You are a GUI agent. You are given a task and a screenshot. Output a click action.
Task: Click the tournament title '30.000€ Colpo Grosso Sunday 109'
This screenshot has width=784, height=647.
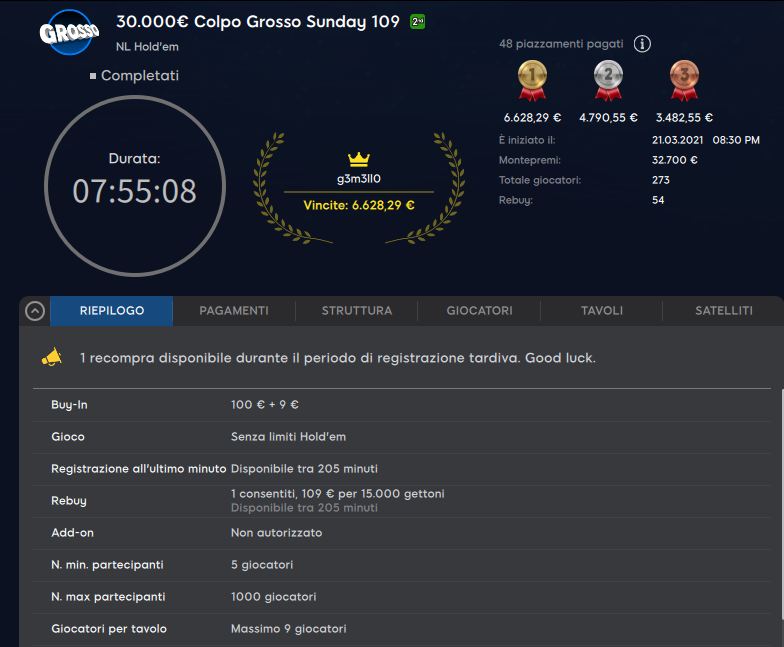[x=258, y=22]
